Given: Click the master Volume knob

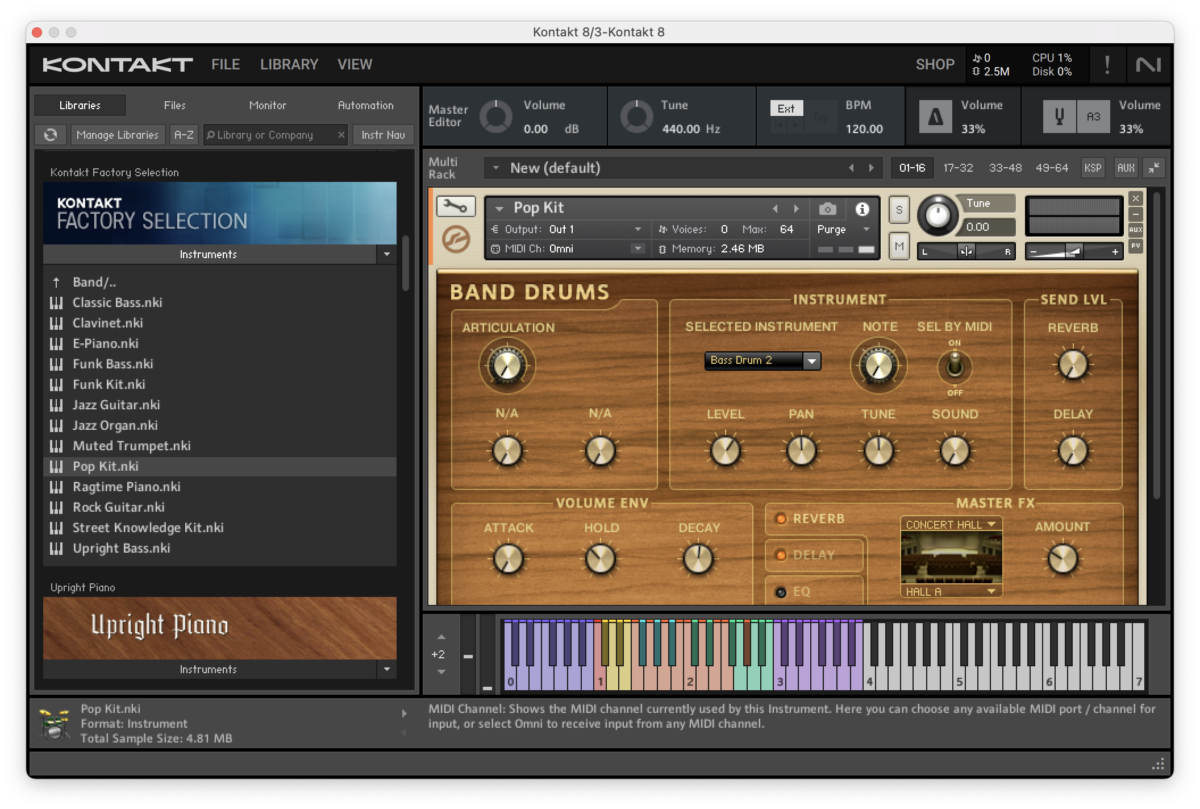Looking at the screenshot, I should click(496, 117).
